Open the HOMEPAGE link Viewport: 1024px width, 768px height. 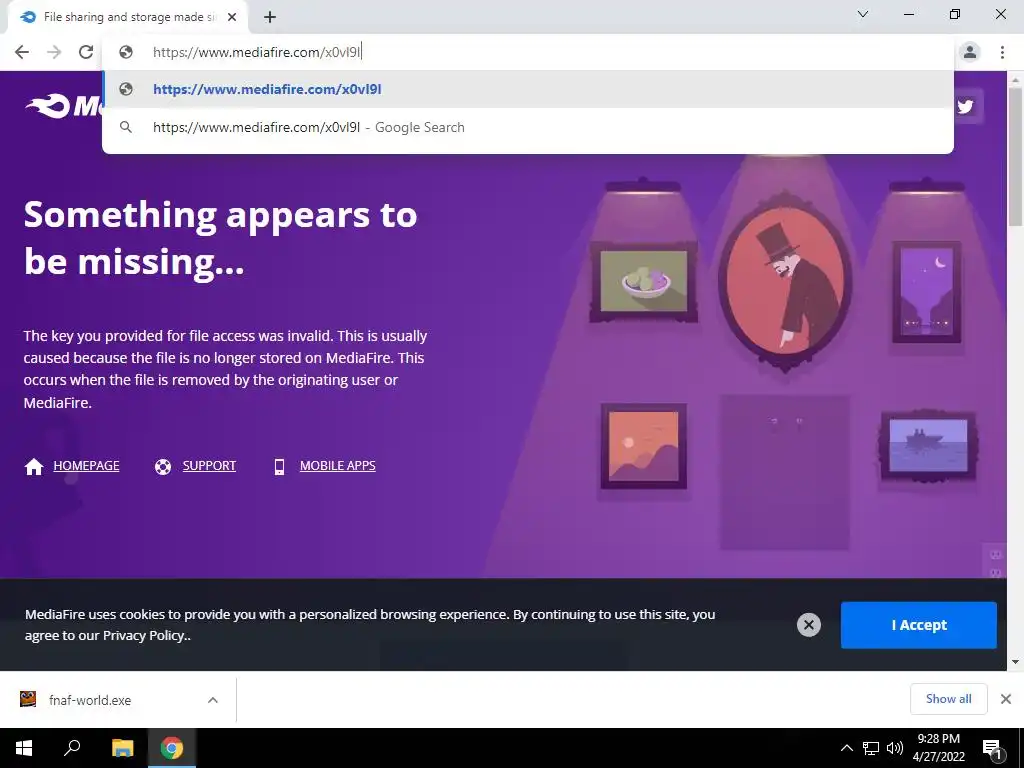click(x=86, y=466)
